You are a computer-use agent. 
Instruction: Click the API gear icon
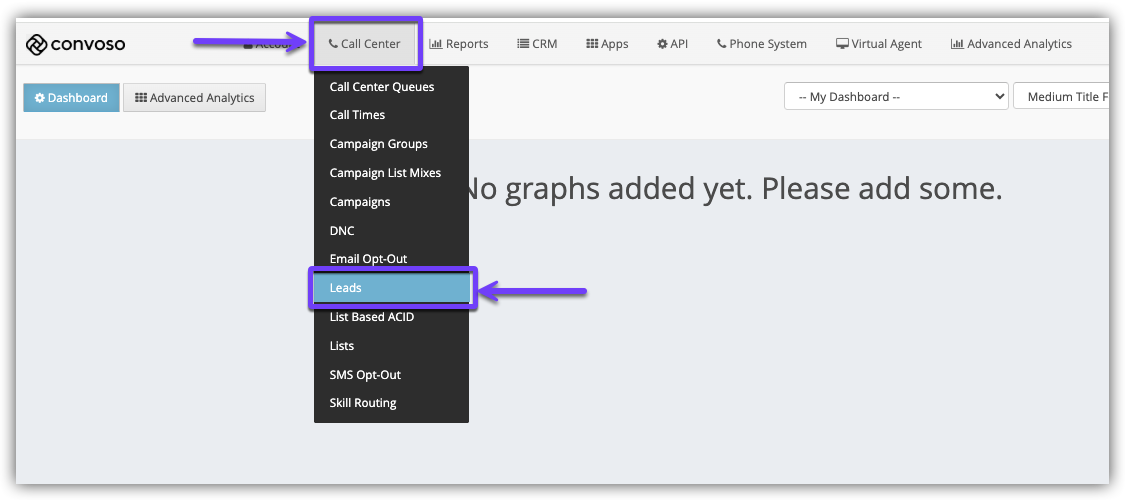pyautogui.click(x=662, y=44)
